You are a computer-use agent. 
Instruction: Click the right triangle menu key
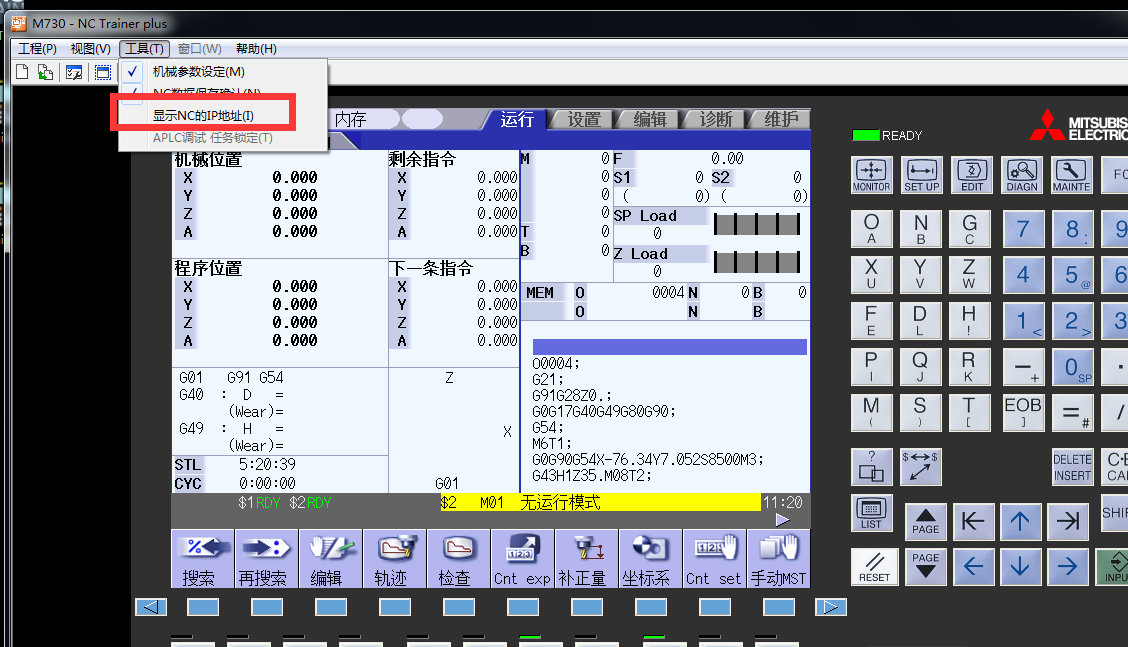(x=831, y=607)
